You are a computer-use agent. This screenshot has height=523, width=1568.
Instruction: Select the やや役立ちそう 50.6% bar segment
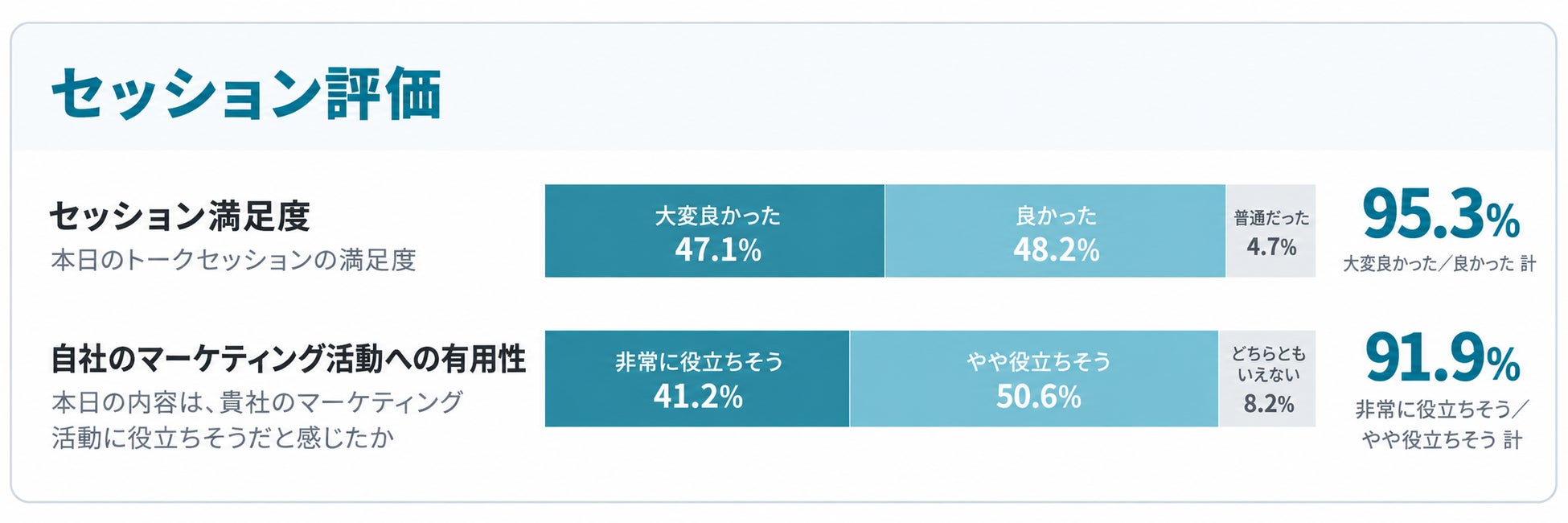(1034, 378)
